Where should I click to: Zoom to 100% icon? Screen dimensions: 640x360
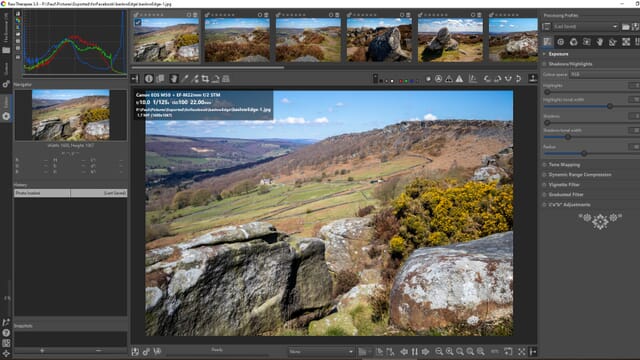(481, 351)
